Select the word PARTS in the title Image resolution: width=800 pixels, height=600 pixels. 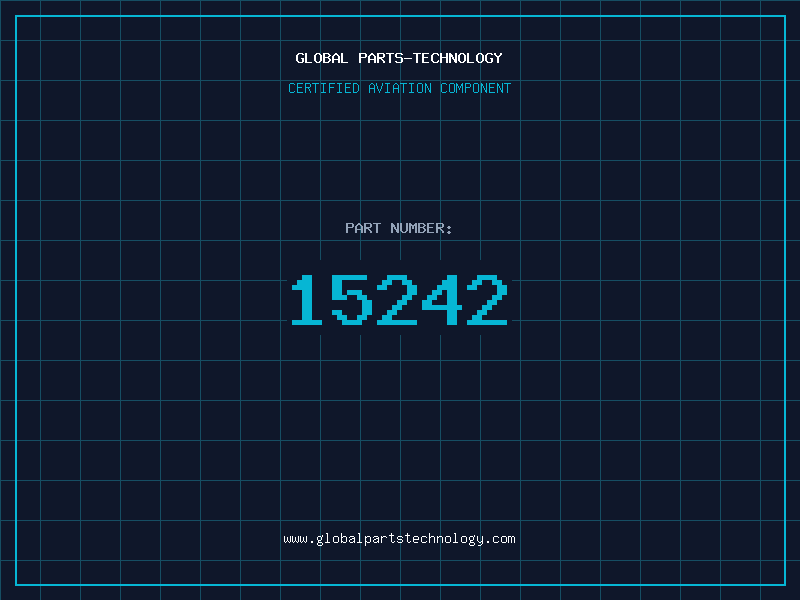(x=381, y=58)
